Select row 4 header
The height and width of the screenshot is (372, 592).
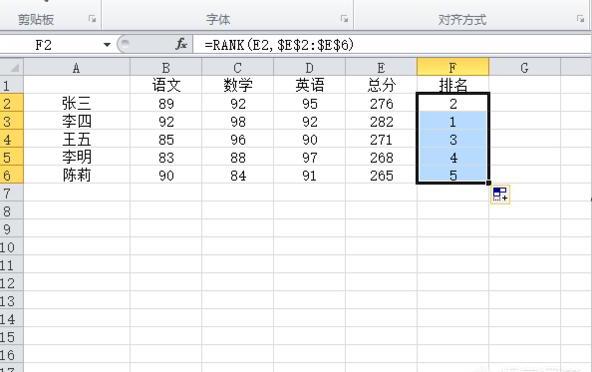[x=11, y=139]
